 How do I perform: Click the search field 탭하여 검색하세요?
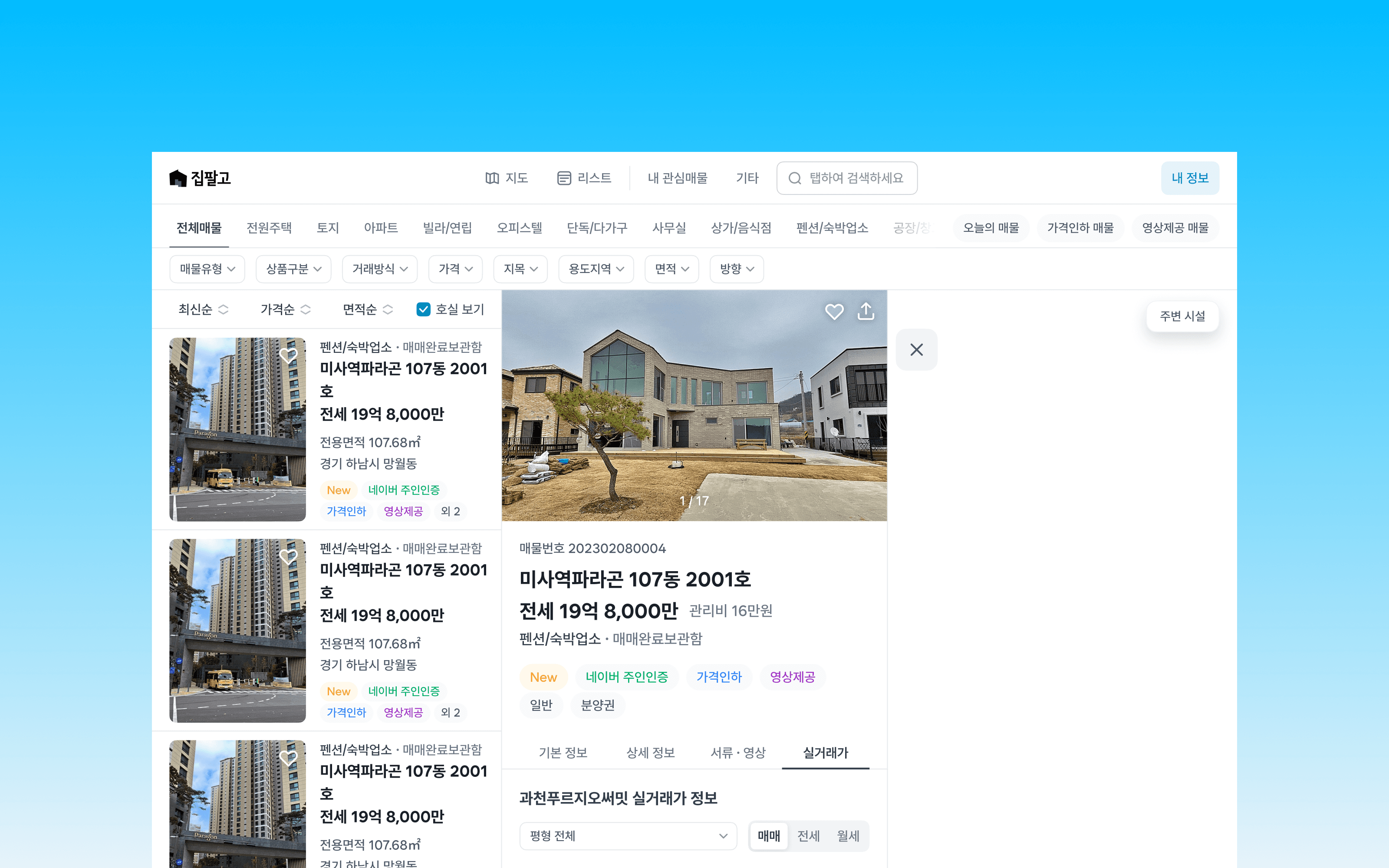point(855,178)
